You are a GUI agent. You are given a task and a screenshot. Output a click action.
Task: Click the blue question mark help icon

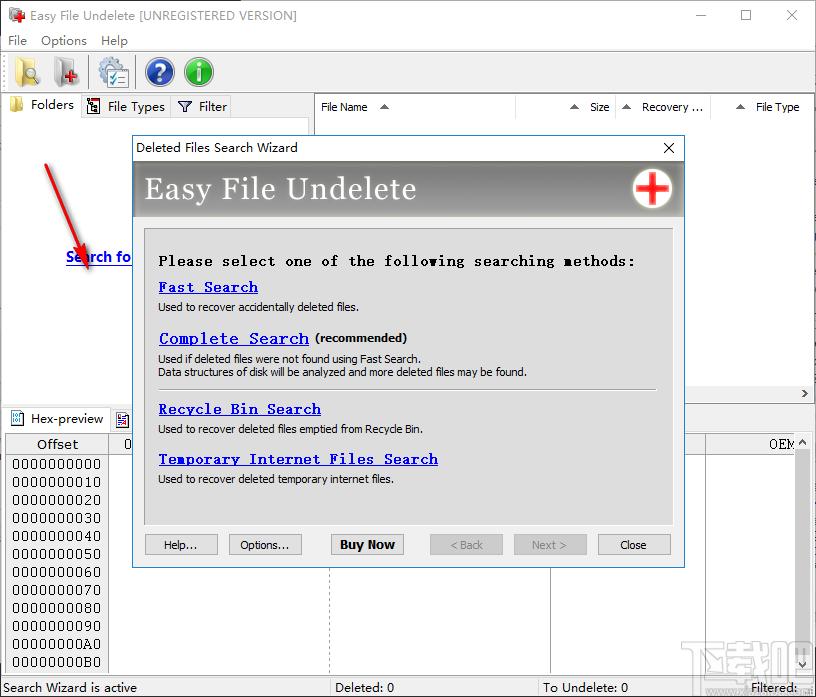tap(159, 72)
